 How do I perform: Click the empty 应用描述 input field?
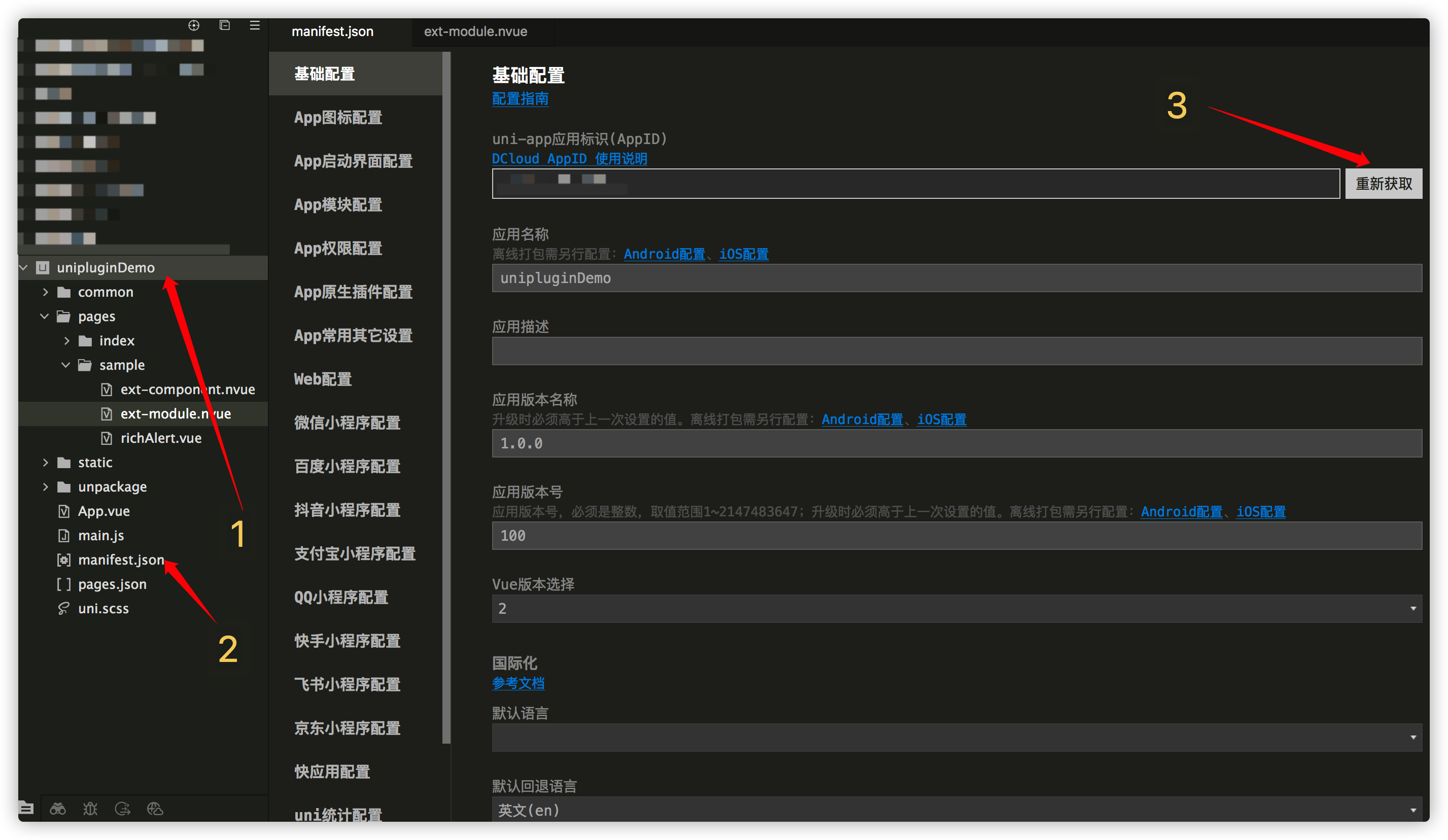pos(957,351)
